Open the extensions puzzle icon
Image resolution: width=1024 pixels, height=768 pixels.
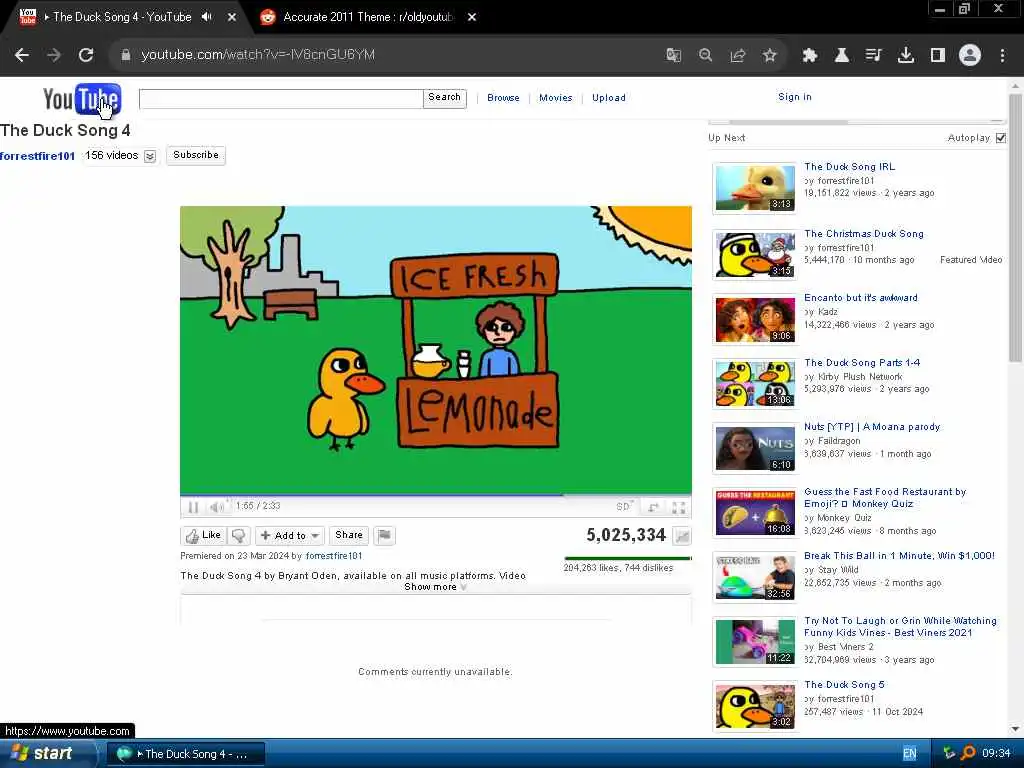pyautogui.click(x=810, y=55)
